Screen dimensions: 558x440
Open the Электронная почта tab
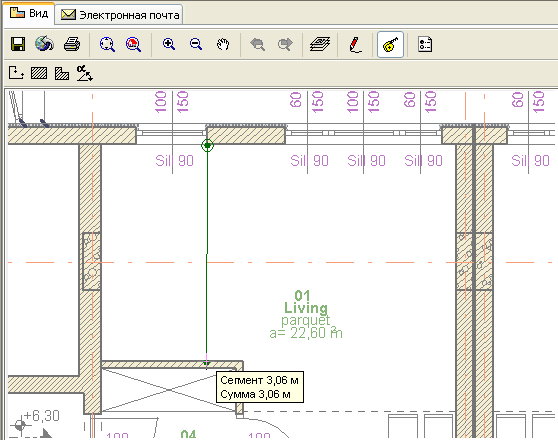(120, 15)
